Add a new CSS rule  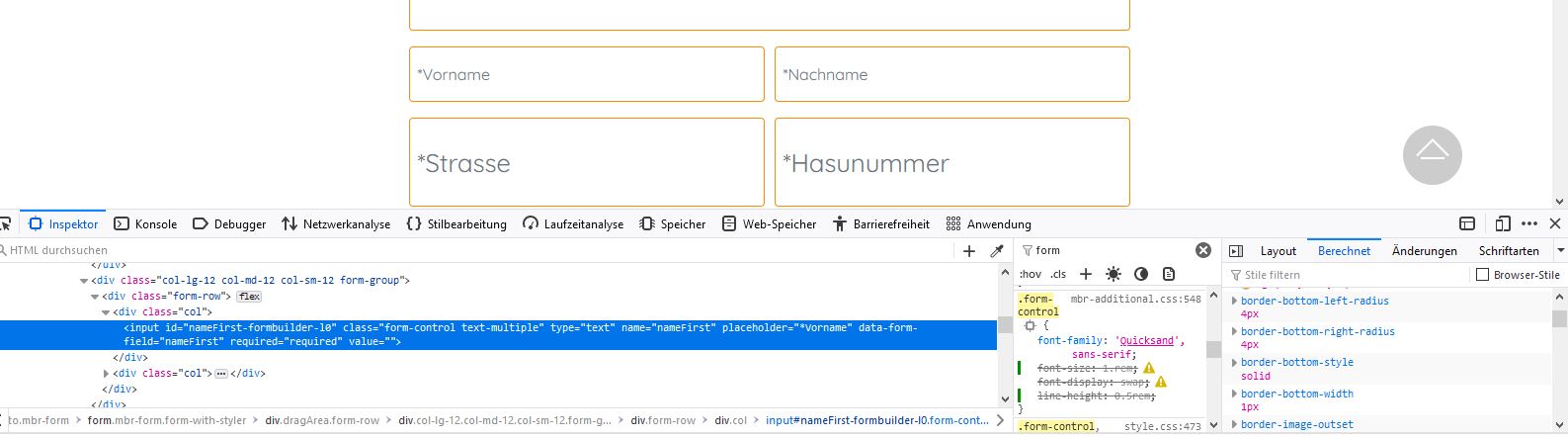tap(1086, 274)
